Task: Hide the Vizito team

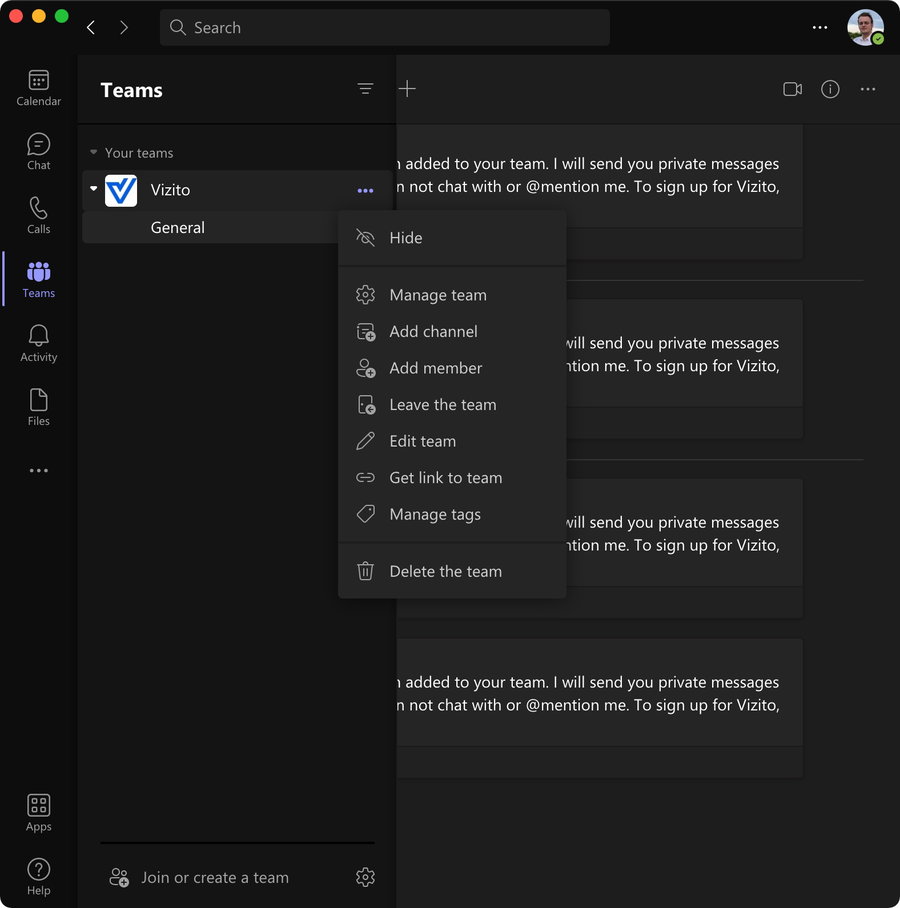Action: (406, 238)
